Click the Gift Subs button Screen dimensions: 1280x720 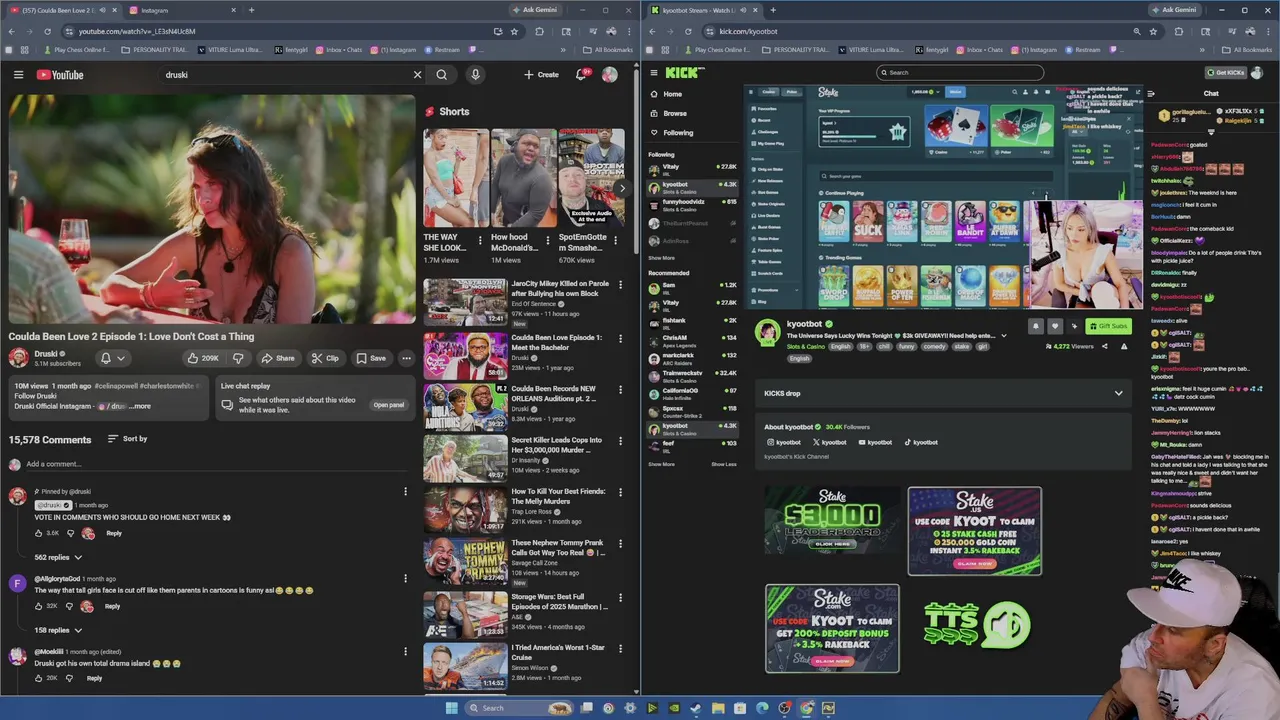click(1108, 326)
